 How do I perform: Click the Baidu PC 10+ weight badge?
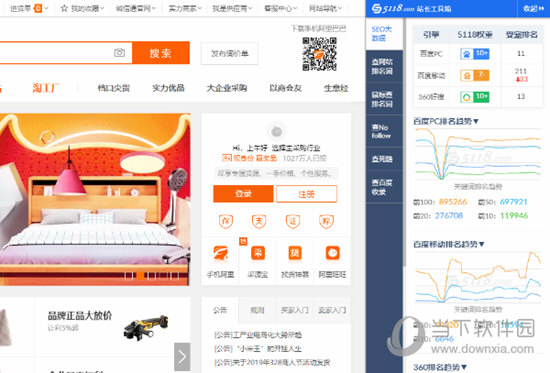point(475,54)
